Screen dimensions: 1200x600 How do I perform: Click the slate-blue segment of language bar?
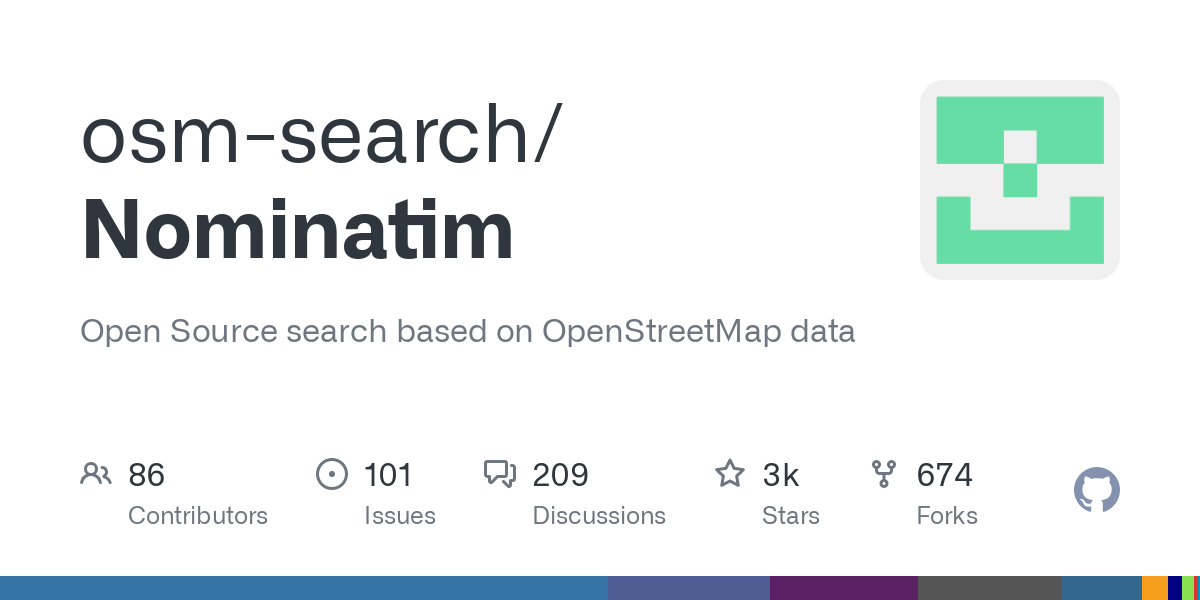(x=689, y=588)
